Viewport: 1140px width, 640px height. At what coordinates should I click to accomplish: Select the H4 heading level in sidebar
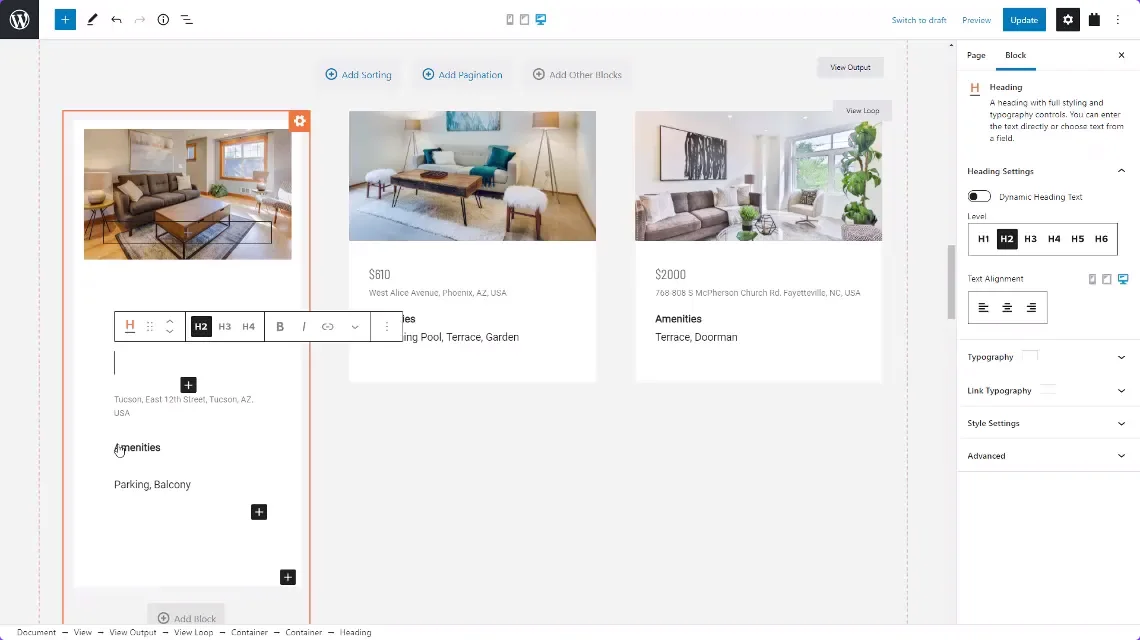click(1054, 239)
